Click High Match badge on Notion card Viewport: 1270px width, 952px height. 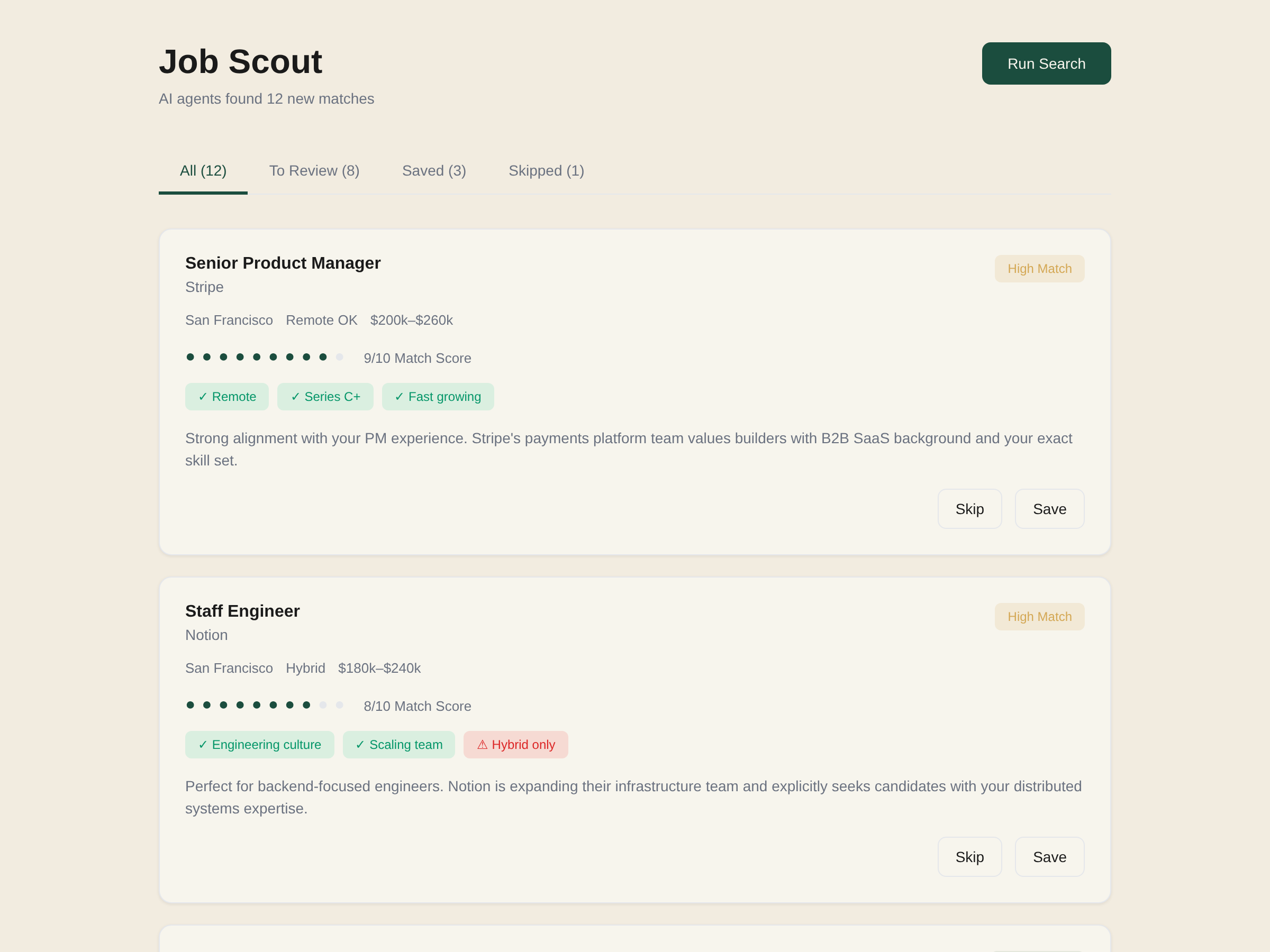[1039, 616]
